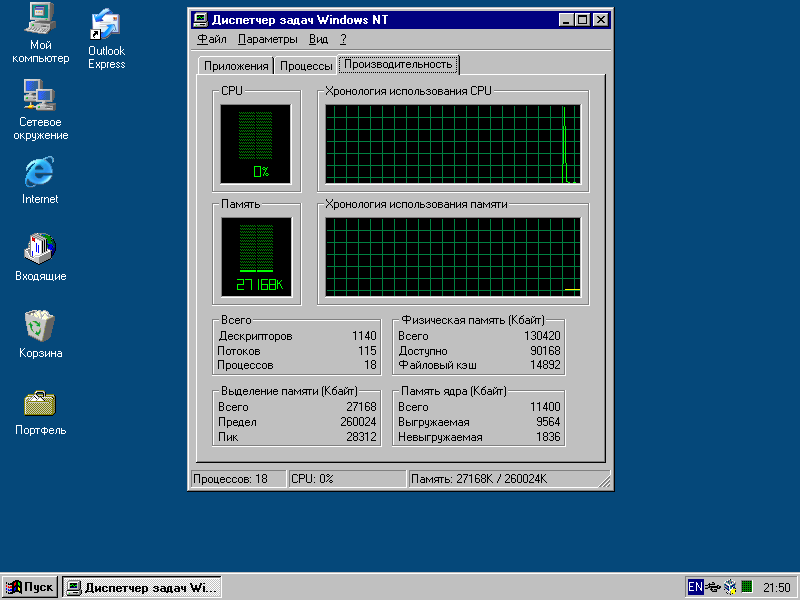
Task: Click the Выделение памяти (Кбайт) group label
Action: (x=289, y=391)
